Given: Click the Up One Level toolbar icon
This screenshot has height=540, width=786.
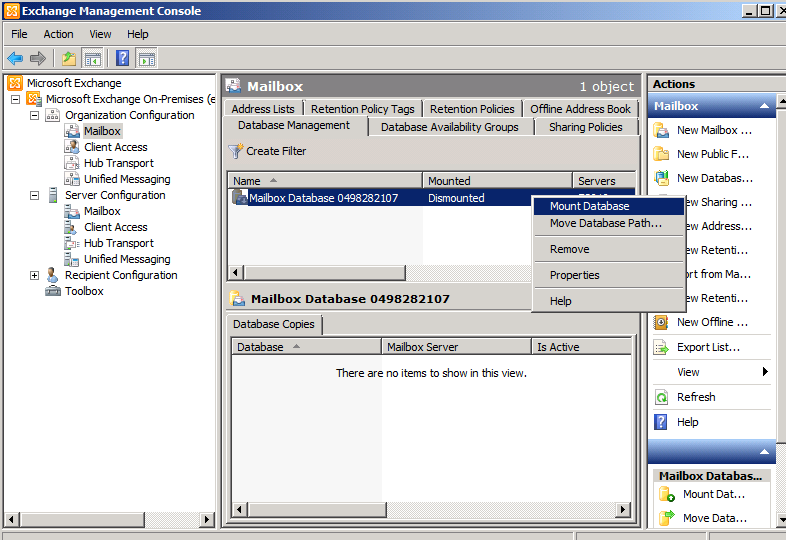Looking at the screenshot, I should click(68, 59).
